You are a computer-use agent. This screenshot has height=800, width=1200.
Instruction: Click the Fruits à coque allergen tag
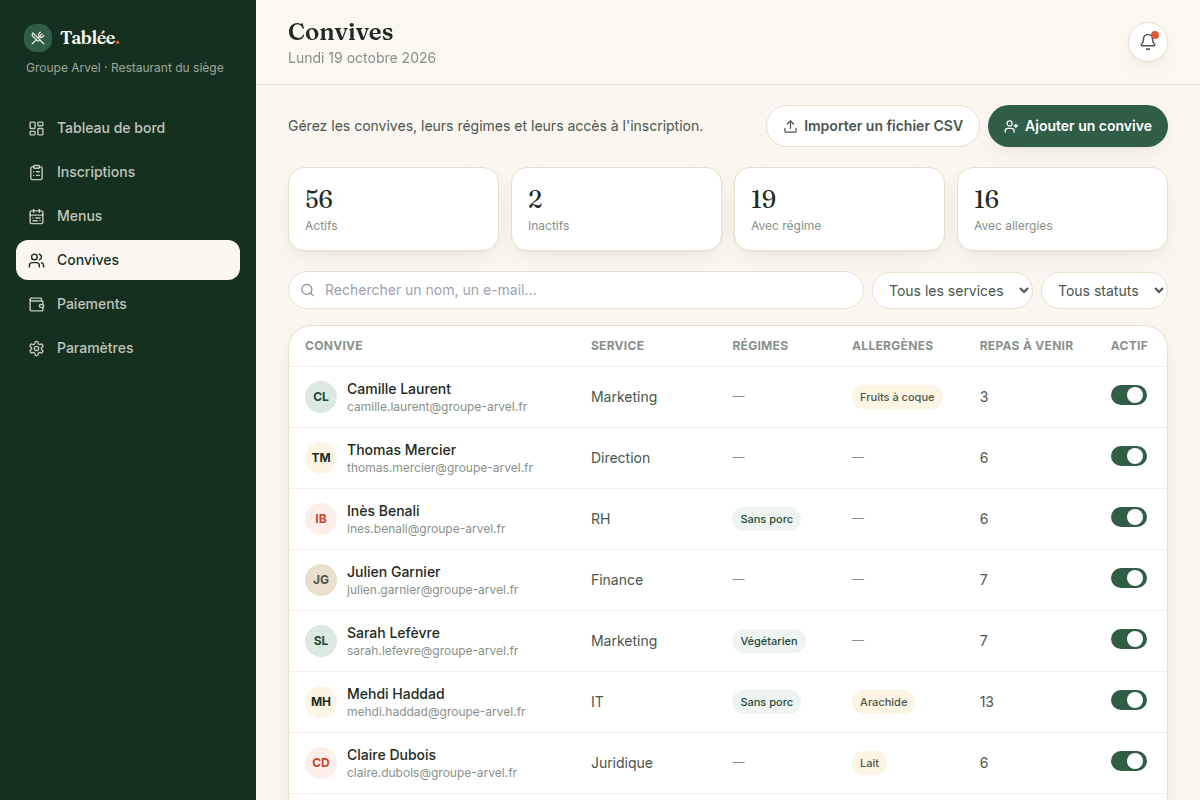897,397
